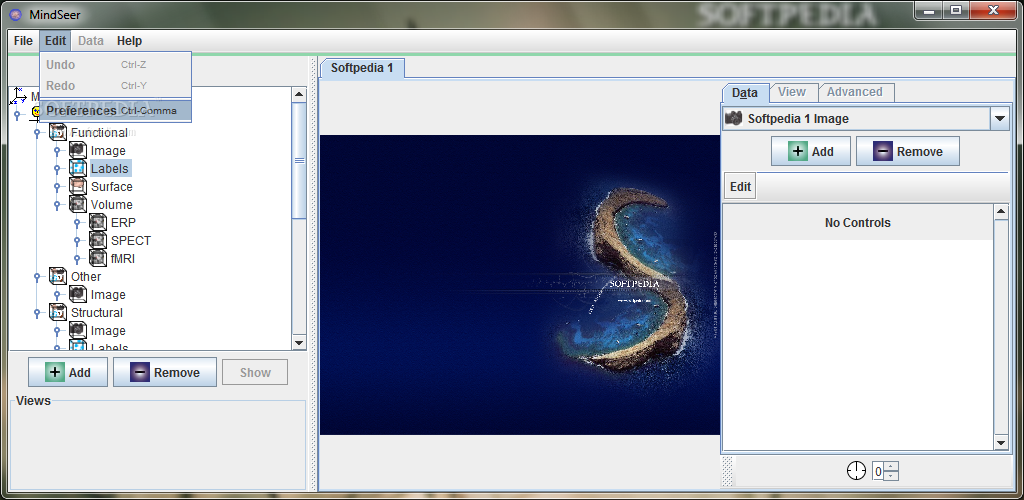Select the SPECT tree item
This screenshot has width=1024, height=500.
pos(131,241)
